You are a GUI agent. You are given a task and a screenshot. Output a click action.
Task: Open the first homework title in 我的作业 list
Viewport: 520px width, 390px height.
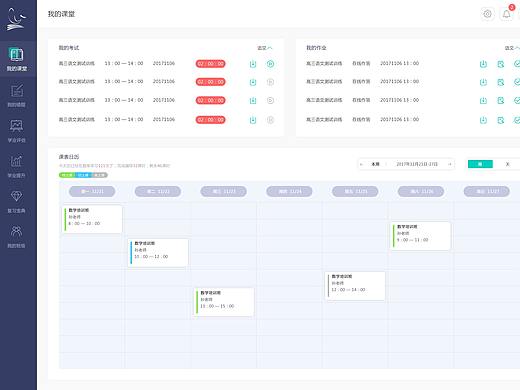(324, 63)
